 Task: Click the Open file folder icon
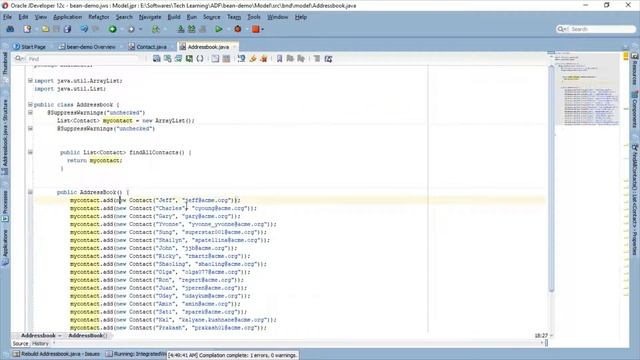click(45, 29)
